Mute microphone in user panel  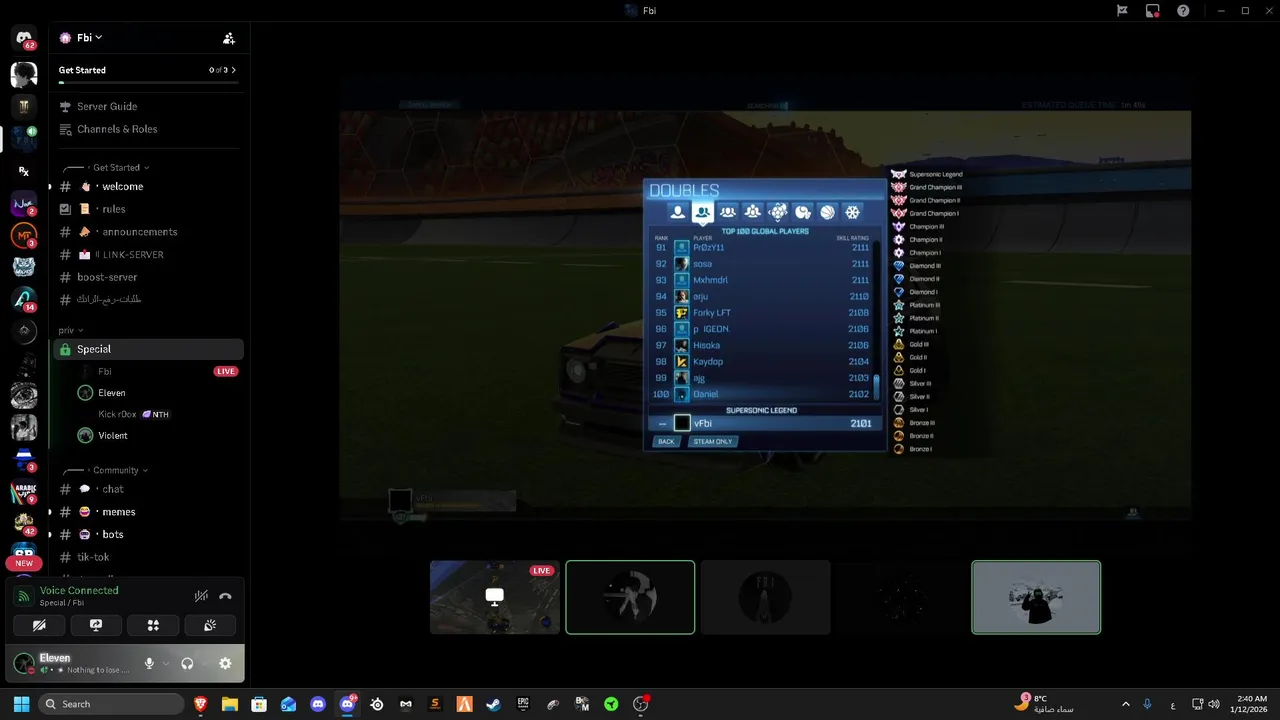[x=149, y=663]
